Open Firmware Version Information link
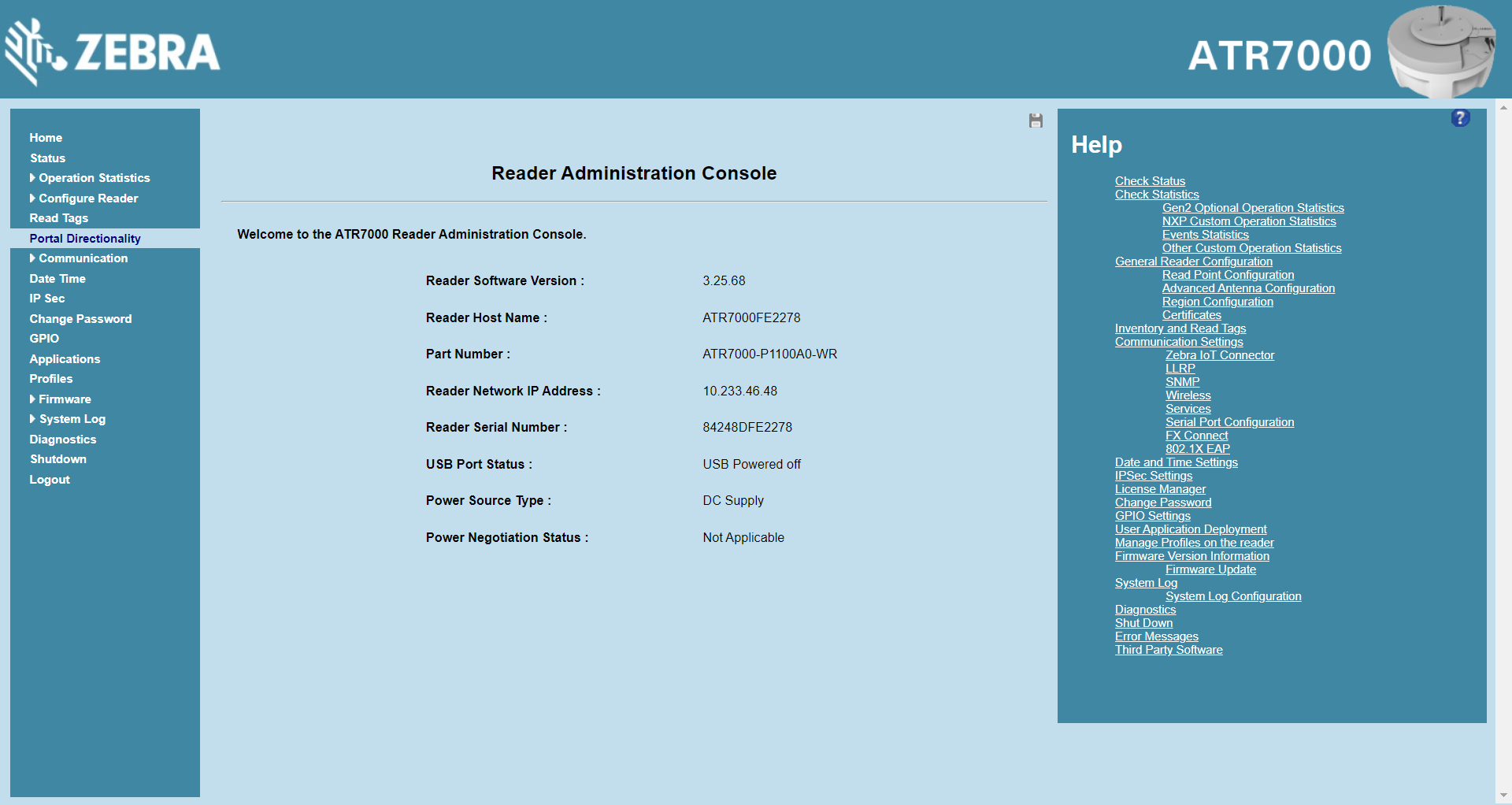Image resolution: width=1512 pixels, height=805 pixels. (x=1192, y=556)
